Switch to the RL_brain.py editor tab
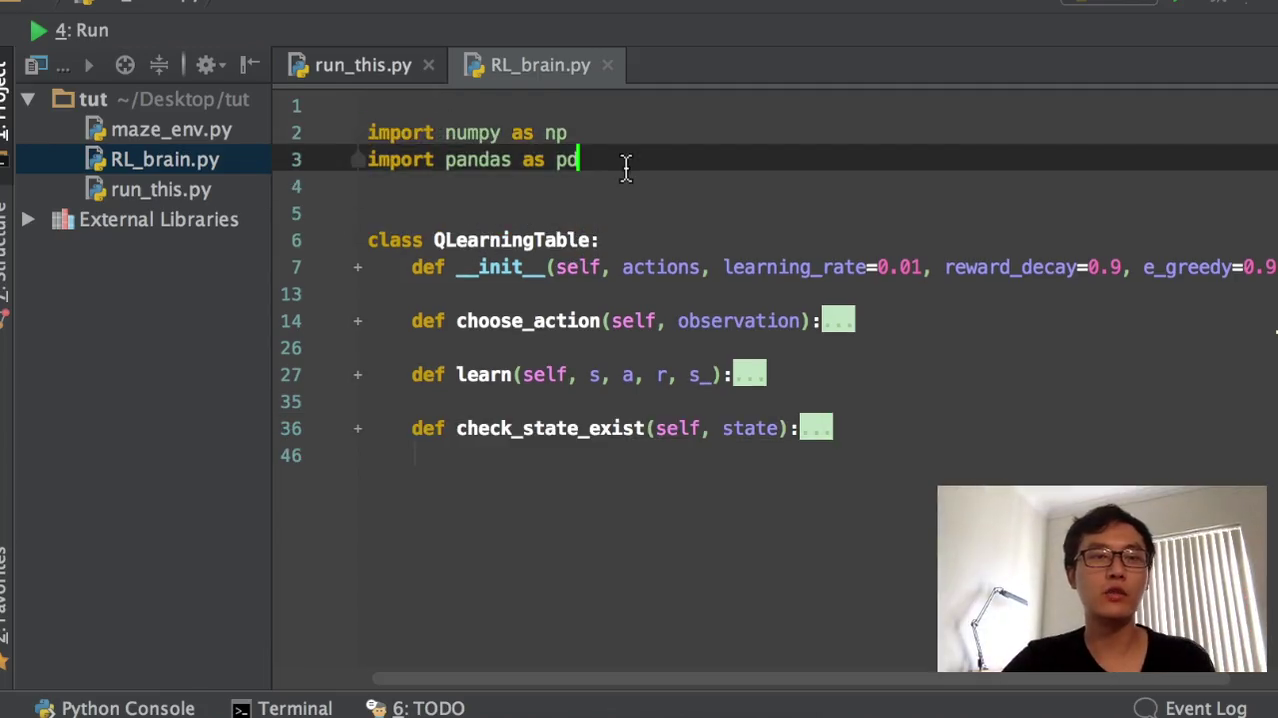1278x718 pixels. coord(540,65)
